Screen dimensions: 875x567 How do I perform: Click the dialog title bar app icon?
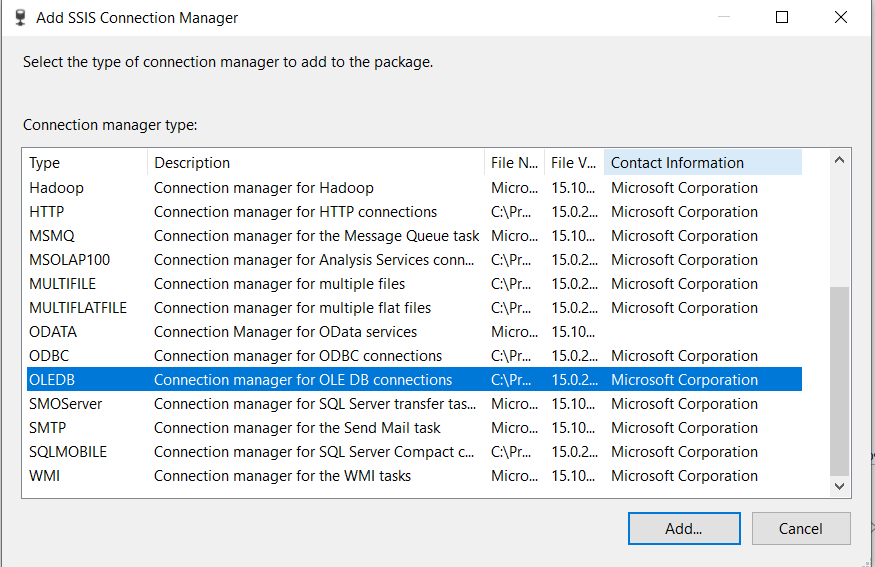20,17
